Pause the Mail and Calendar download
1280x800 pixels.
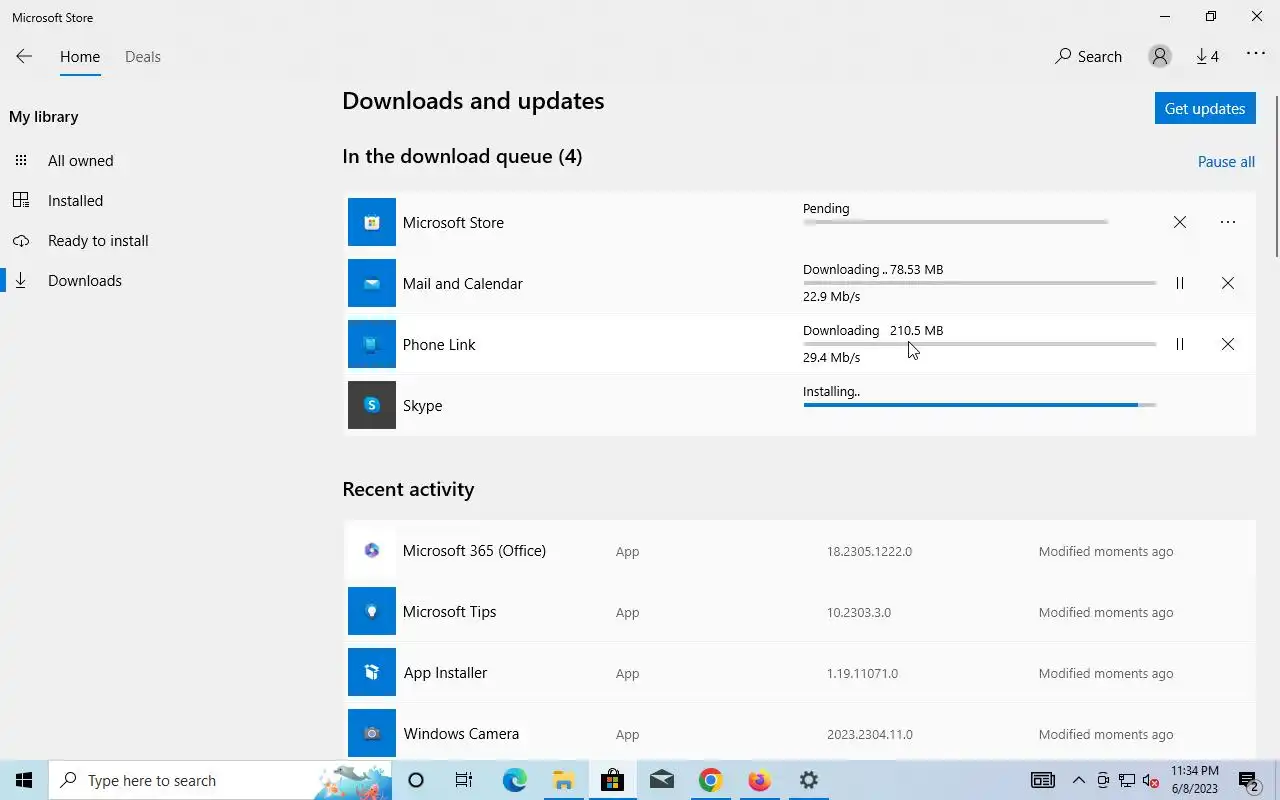[x=1180, y=283]
